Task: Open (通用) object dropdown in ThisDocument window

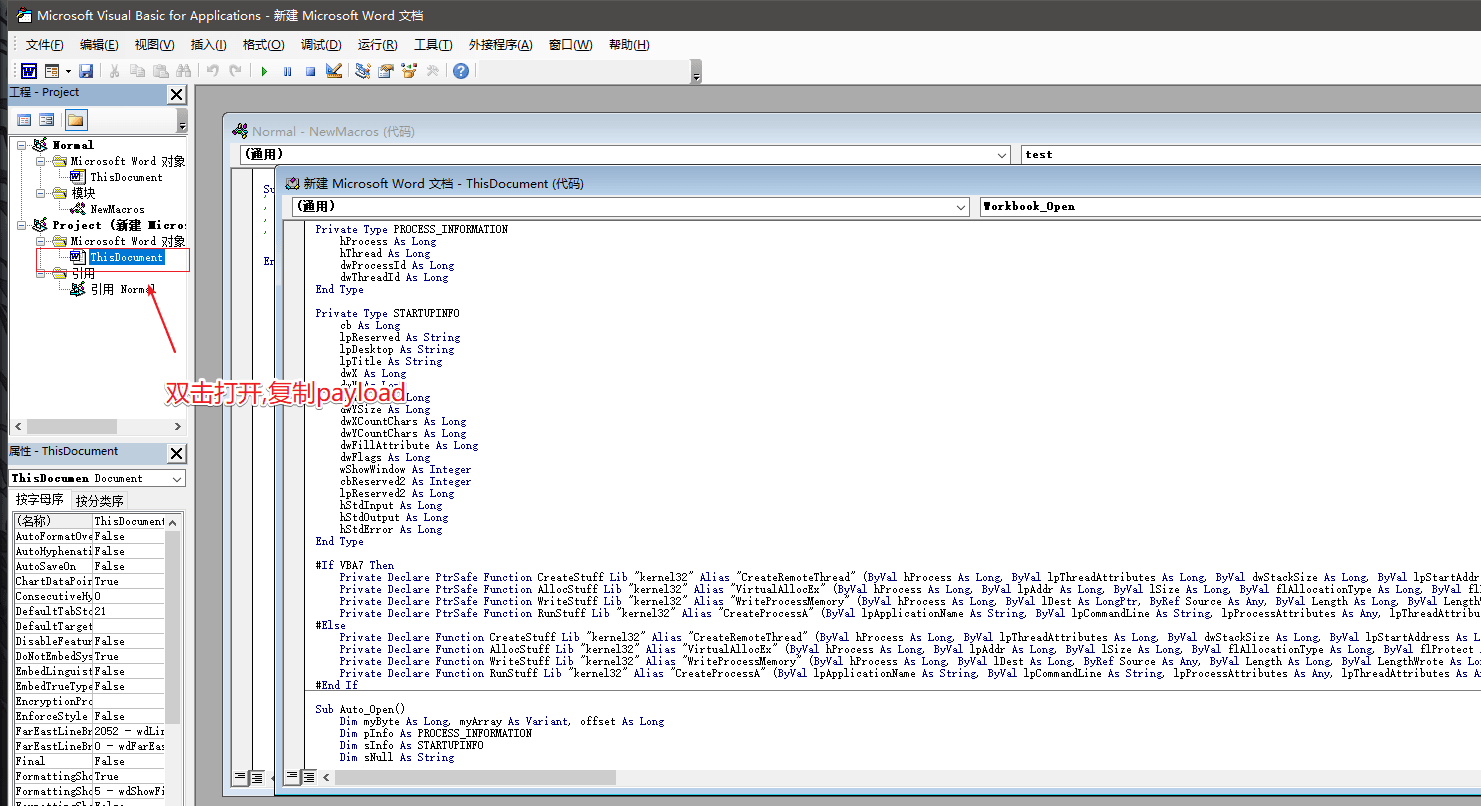Action: tap(961, 207)
